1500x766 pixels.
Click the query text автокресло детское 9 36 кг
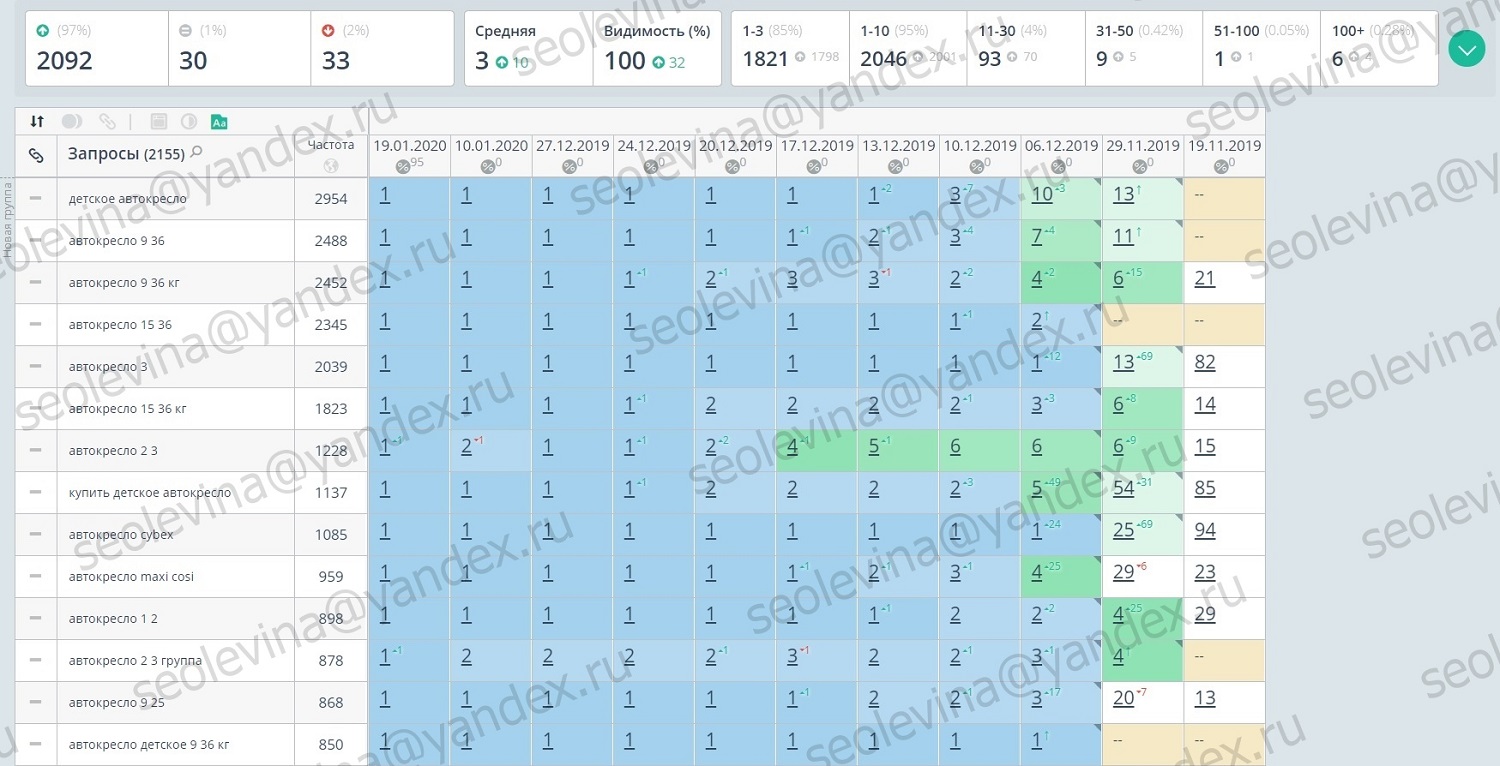149,745
